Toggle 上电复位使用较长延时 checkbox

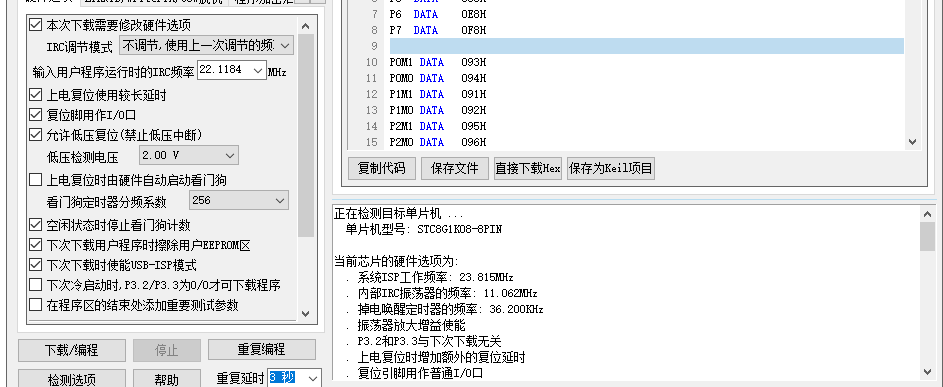35,94
